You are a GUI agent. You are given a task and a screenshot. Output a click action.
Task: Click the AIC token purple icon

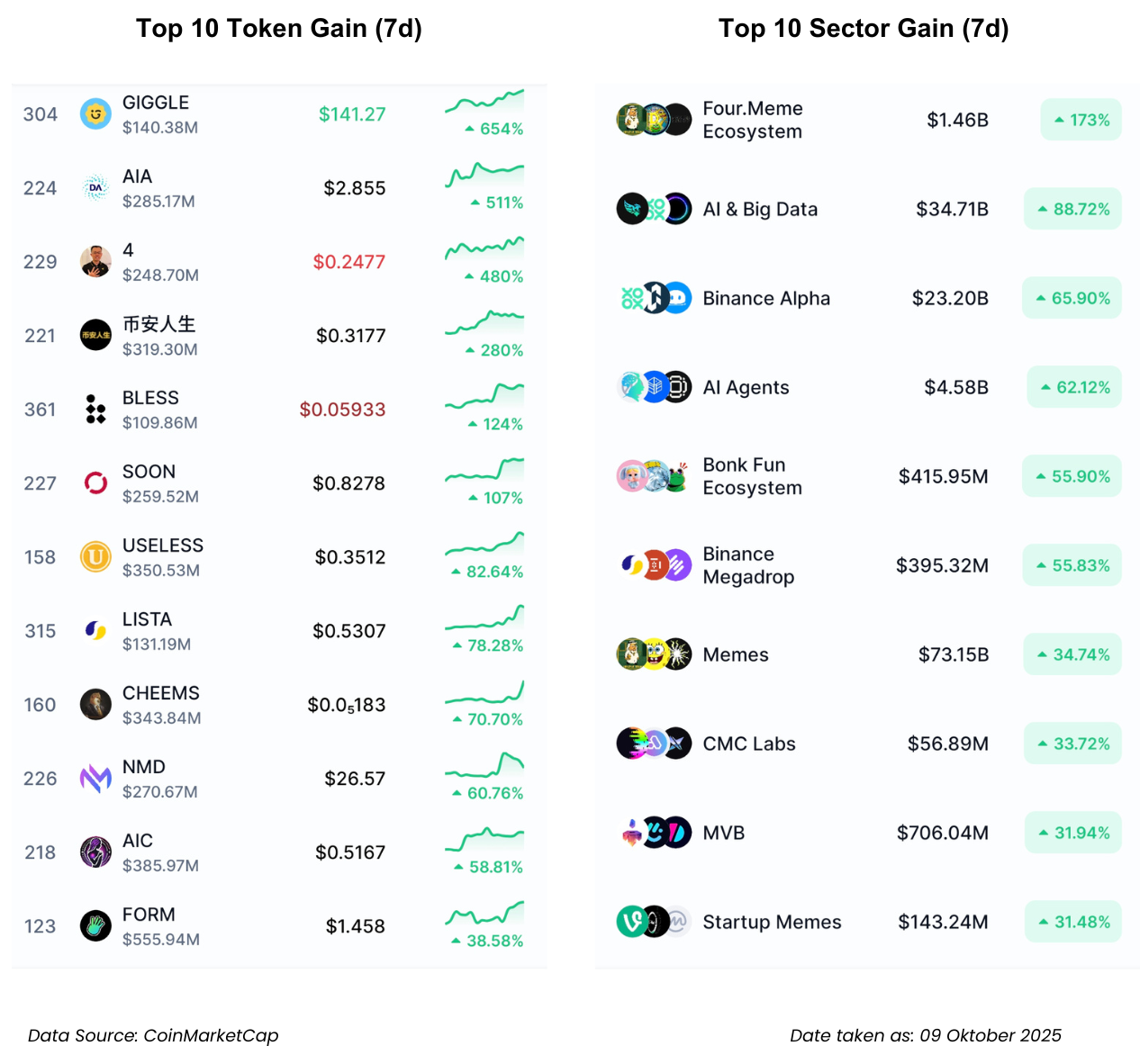[95, 852]
